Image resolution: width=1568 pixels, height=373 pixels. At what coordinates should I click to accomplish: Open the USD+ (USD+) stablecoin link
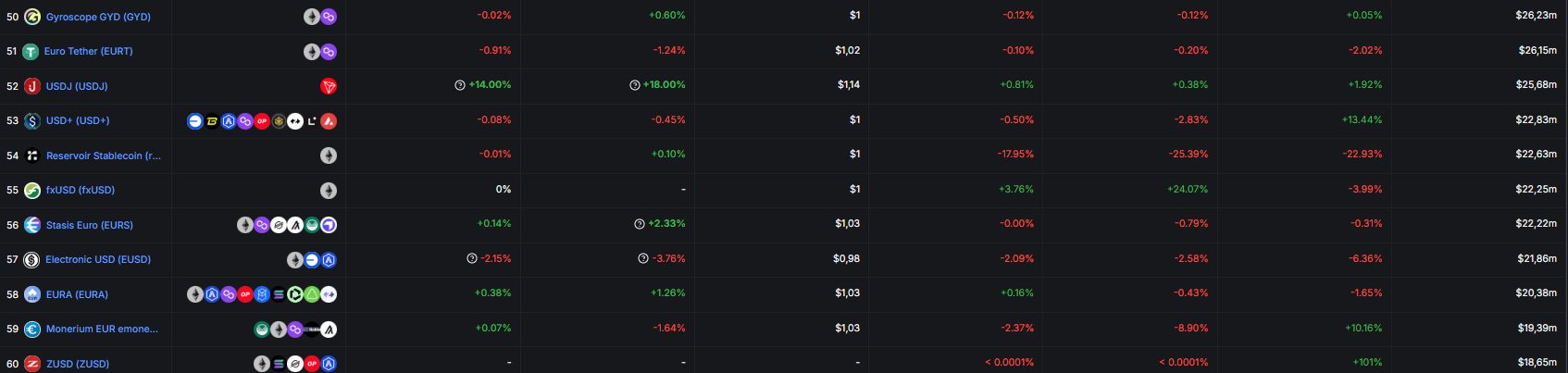click(78, 121)
